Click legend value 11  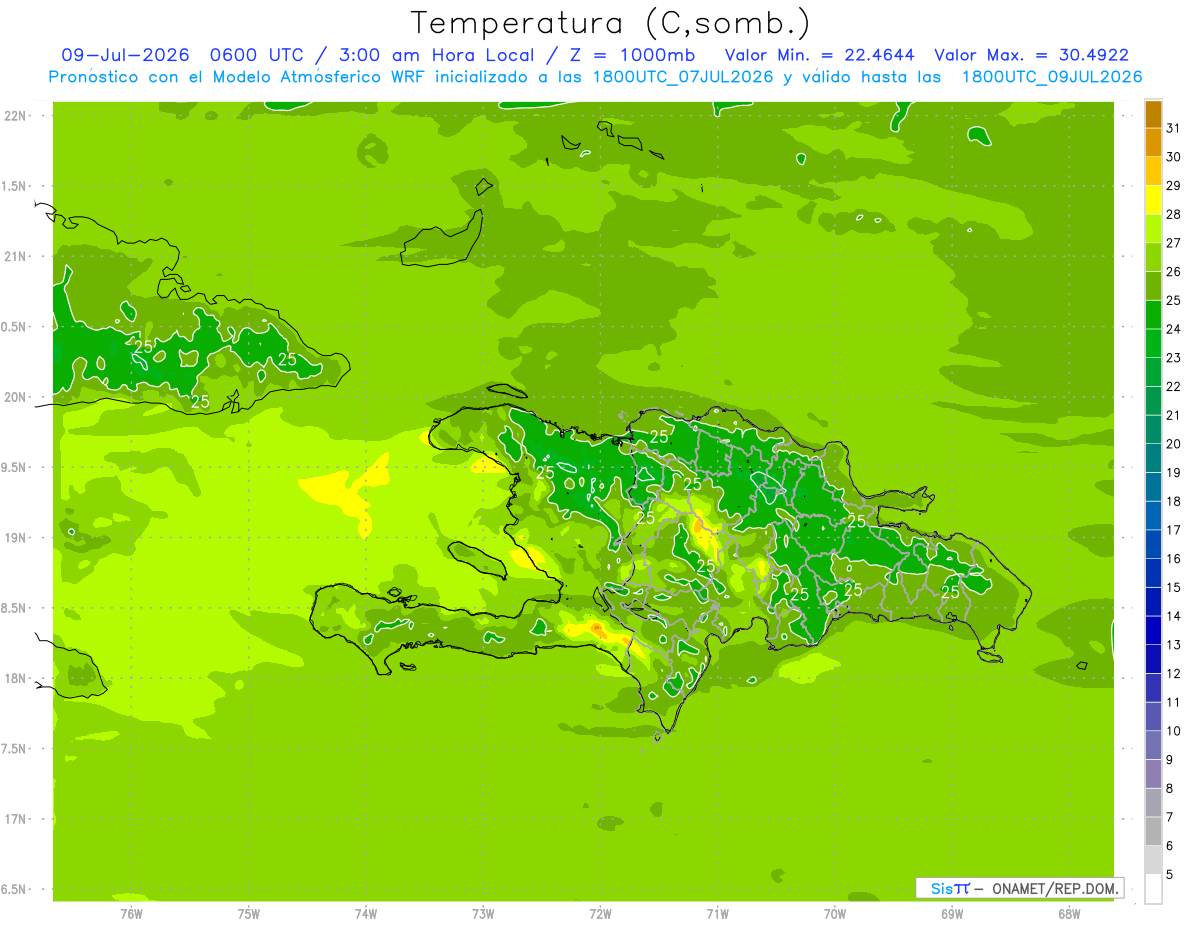coord(1174,702)
